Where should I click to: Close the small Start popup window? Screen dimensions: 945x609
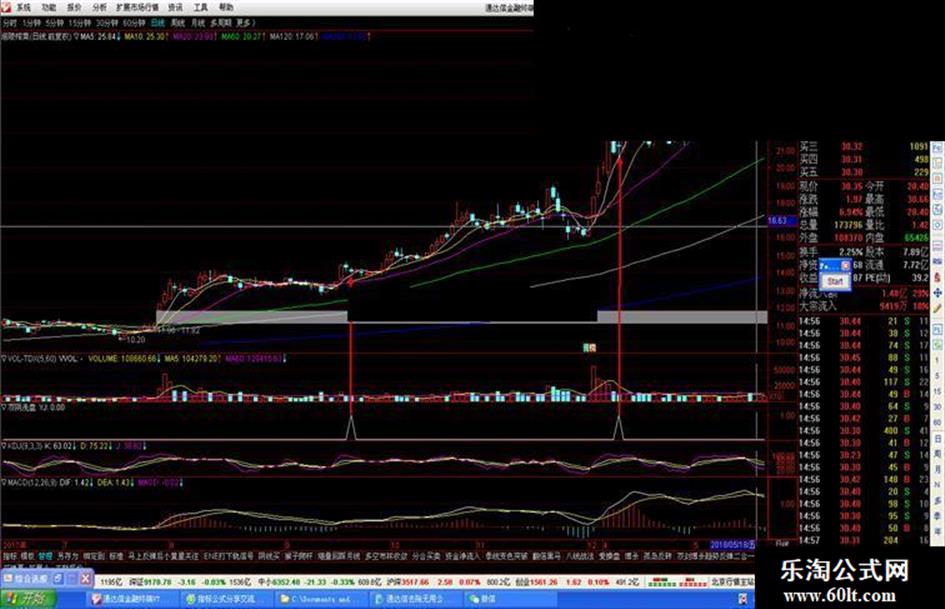[845, 265]
